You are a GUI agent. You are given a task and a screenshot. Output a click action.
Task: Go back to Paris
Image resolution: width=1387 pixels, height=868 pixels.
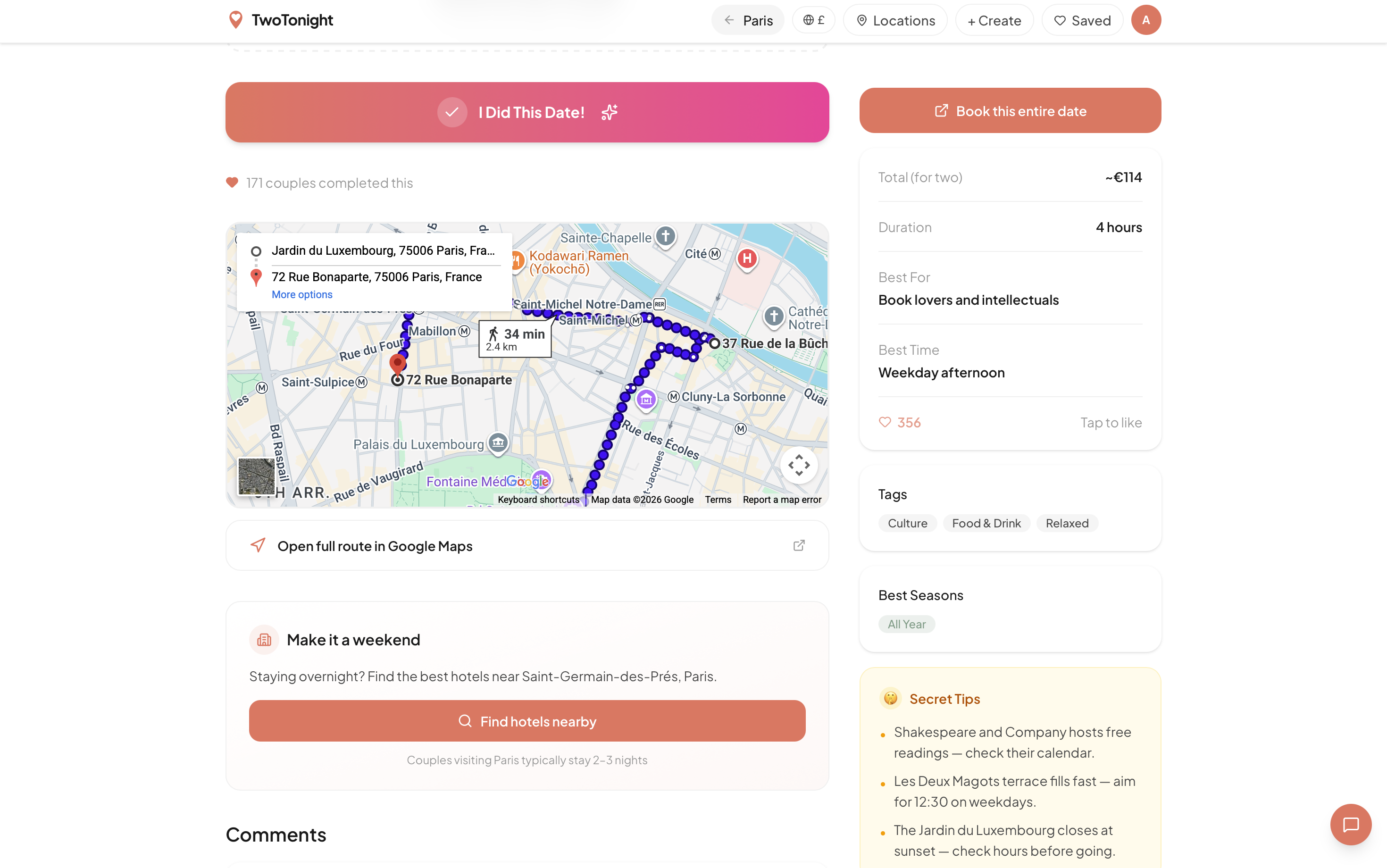pos(748,21)
